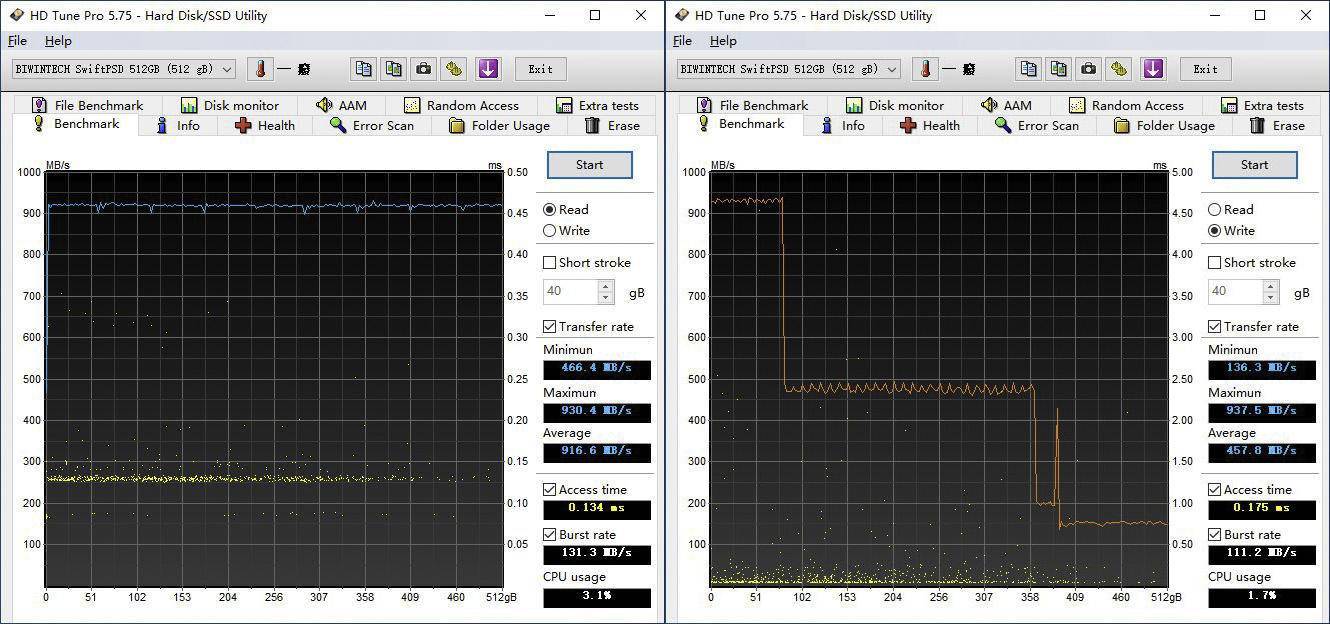Viewport: 1330px width, 624px height.
Task: Open Info tab in right window
Action: (842, 126)
